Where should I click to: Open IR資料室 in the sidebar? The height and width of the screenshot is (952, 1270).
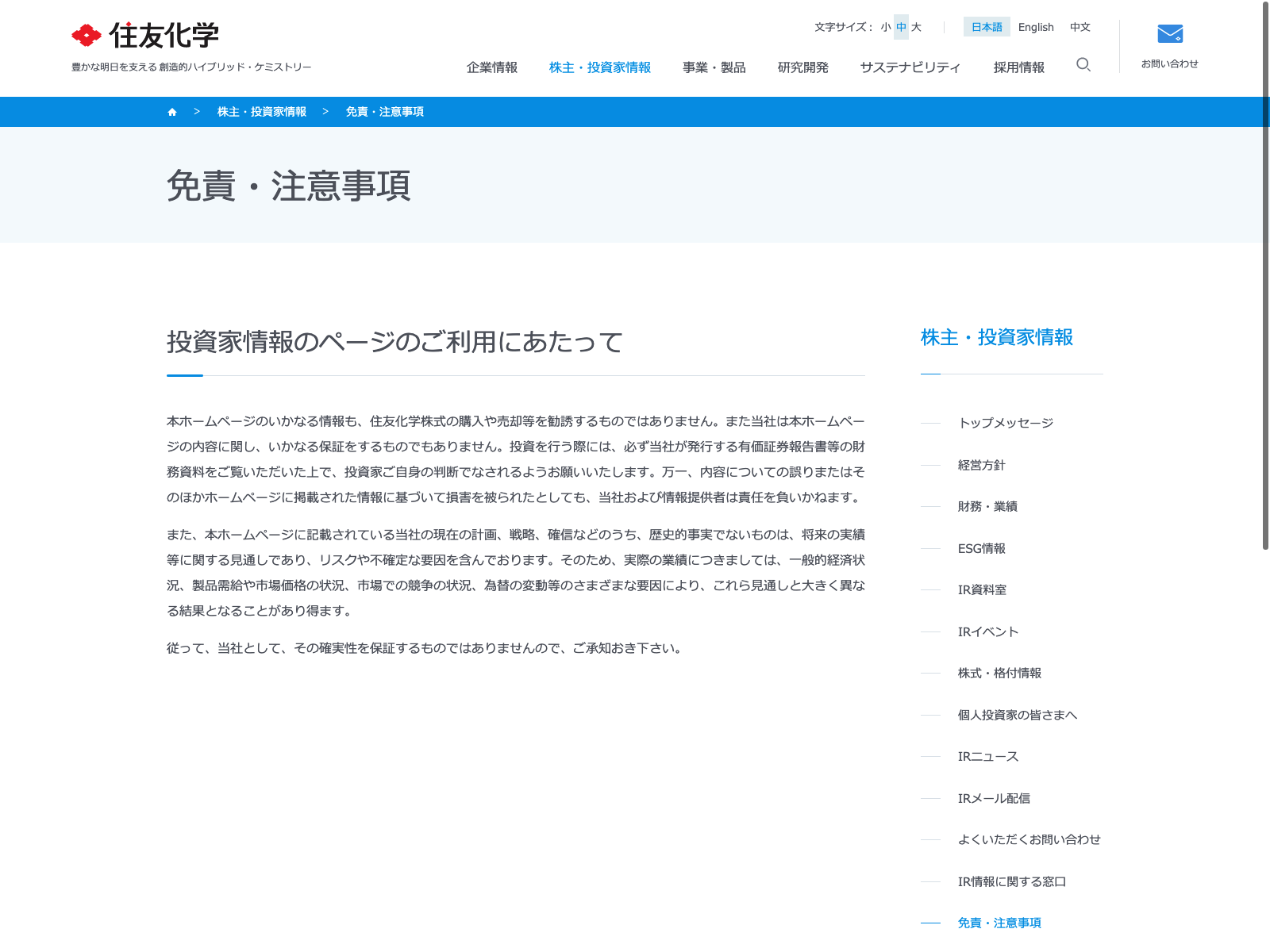click(982, 589)
